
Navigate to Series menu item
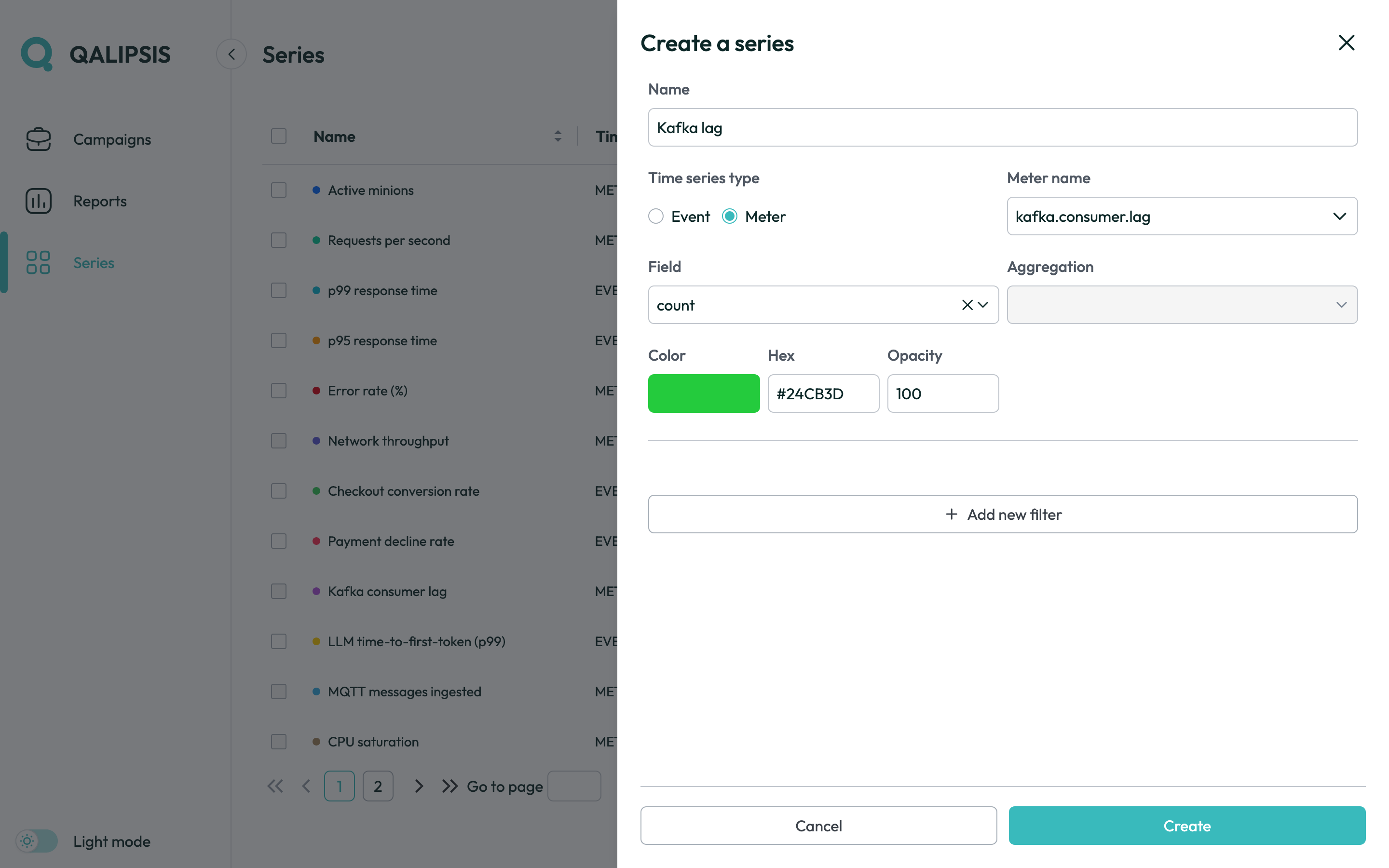click(94, 262)
